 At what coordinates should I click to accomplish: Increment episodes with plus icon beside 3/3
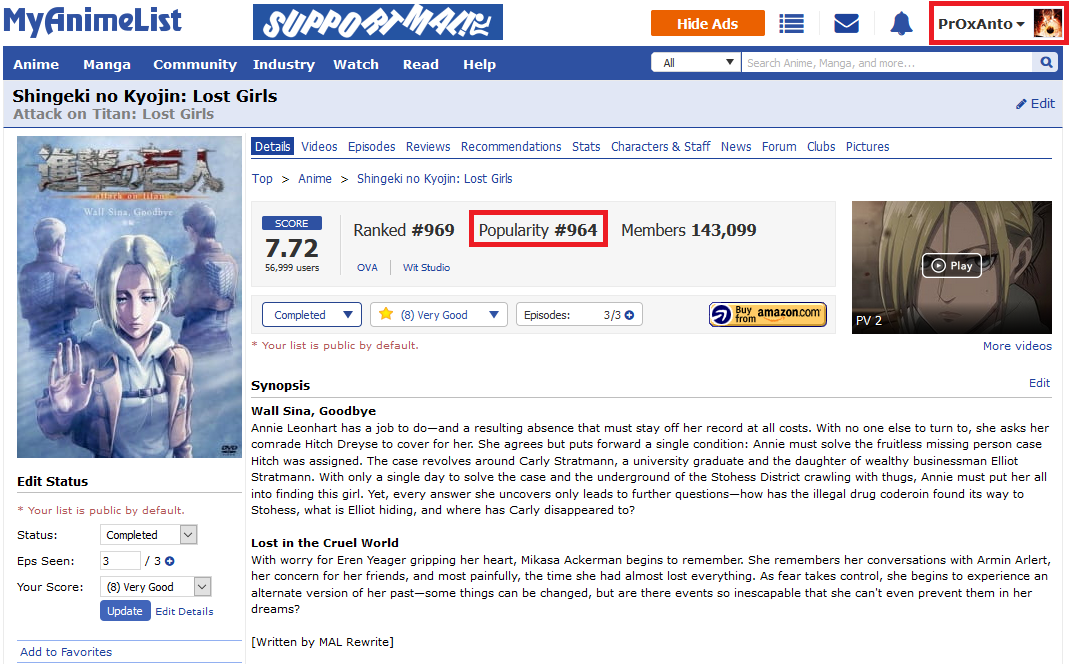tap(629, 315)
